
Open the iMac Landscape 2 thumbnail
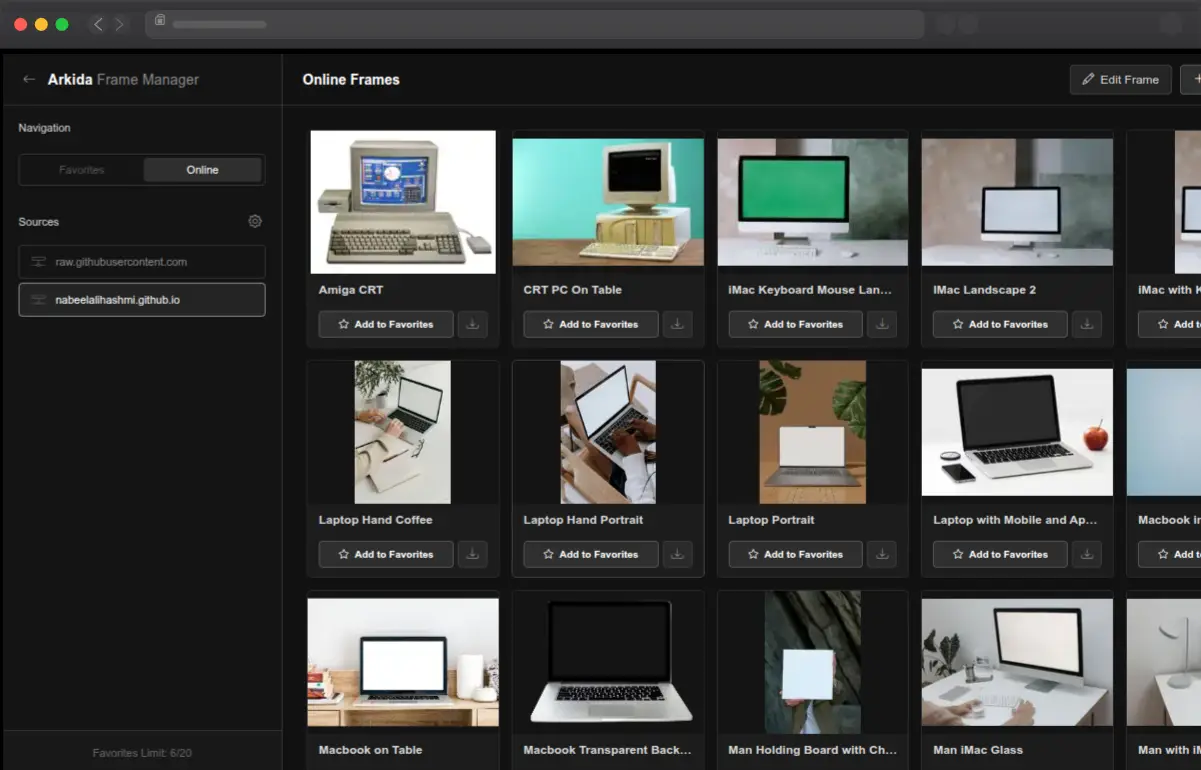point(1017,202)
